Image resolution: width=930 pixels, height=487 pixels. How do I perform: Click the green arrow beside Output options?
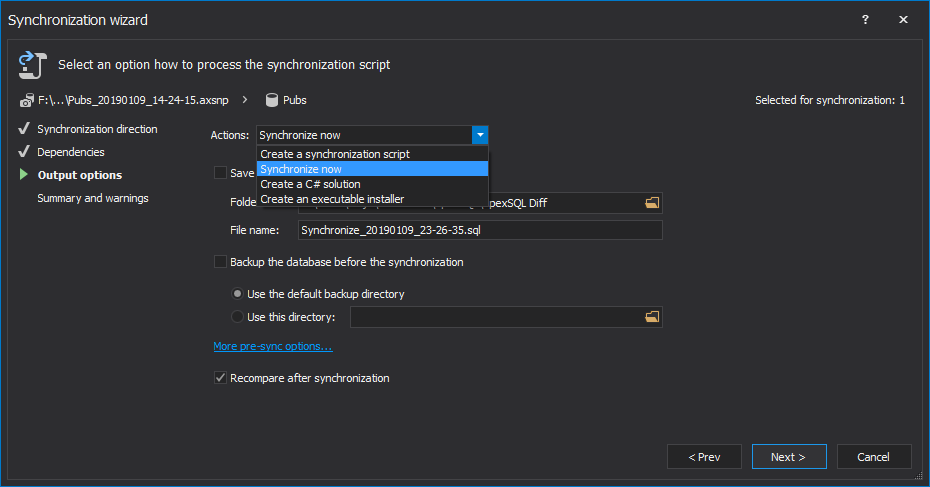click(x=24, y=175)
